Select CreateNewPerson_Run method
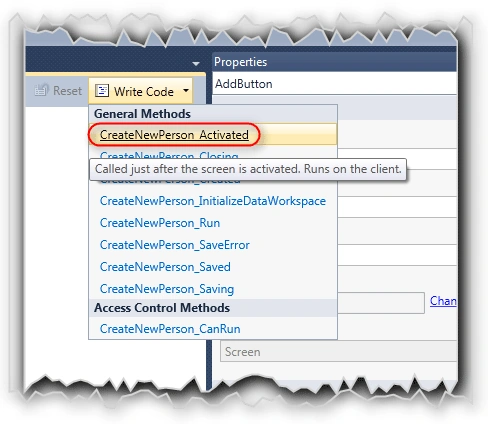Screen dimensions: 488x424 (160, 223)
